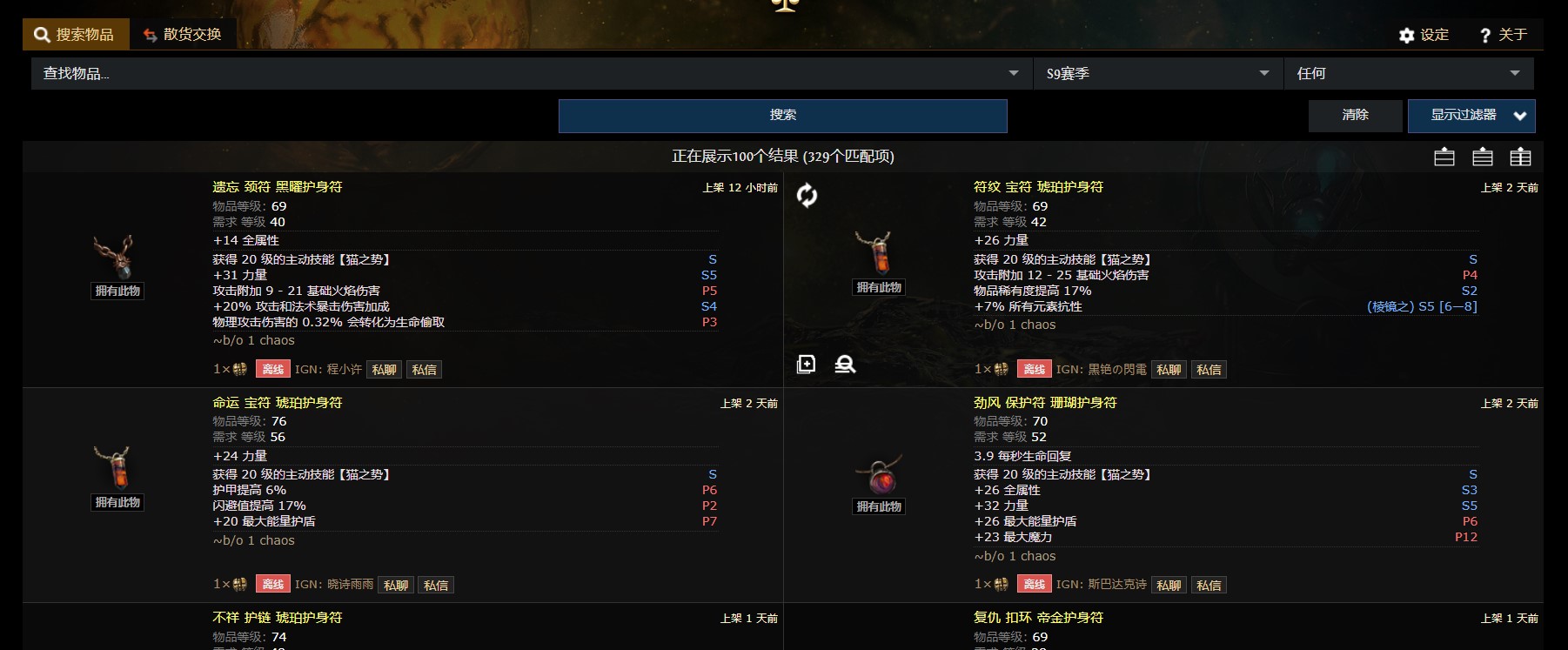Switch to the 搜索物品 tab

(75, 34)
